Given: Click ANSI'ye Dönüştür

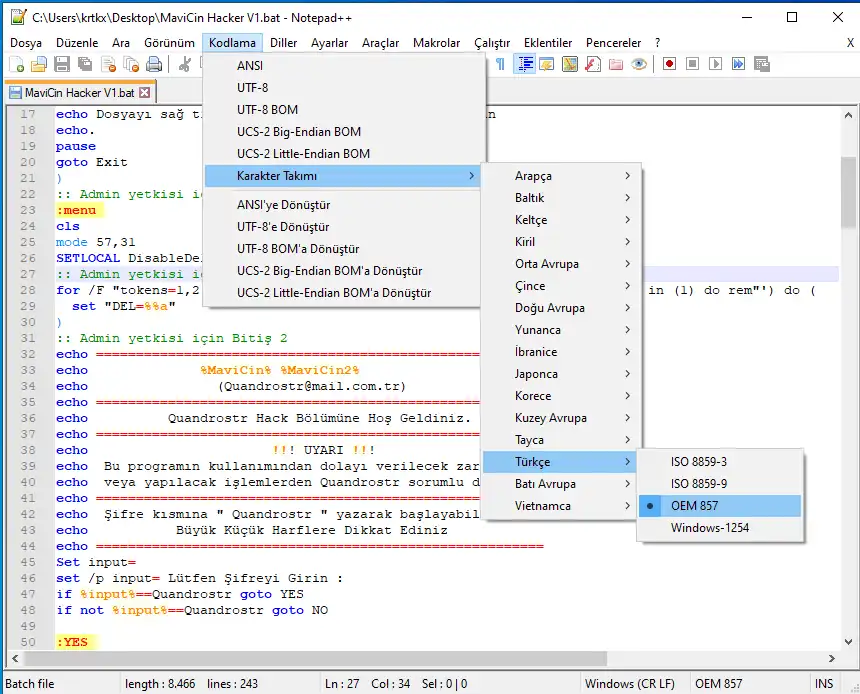Looking at the screenshot, I should coord(343,205).
